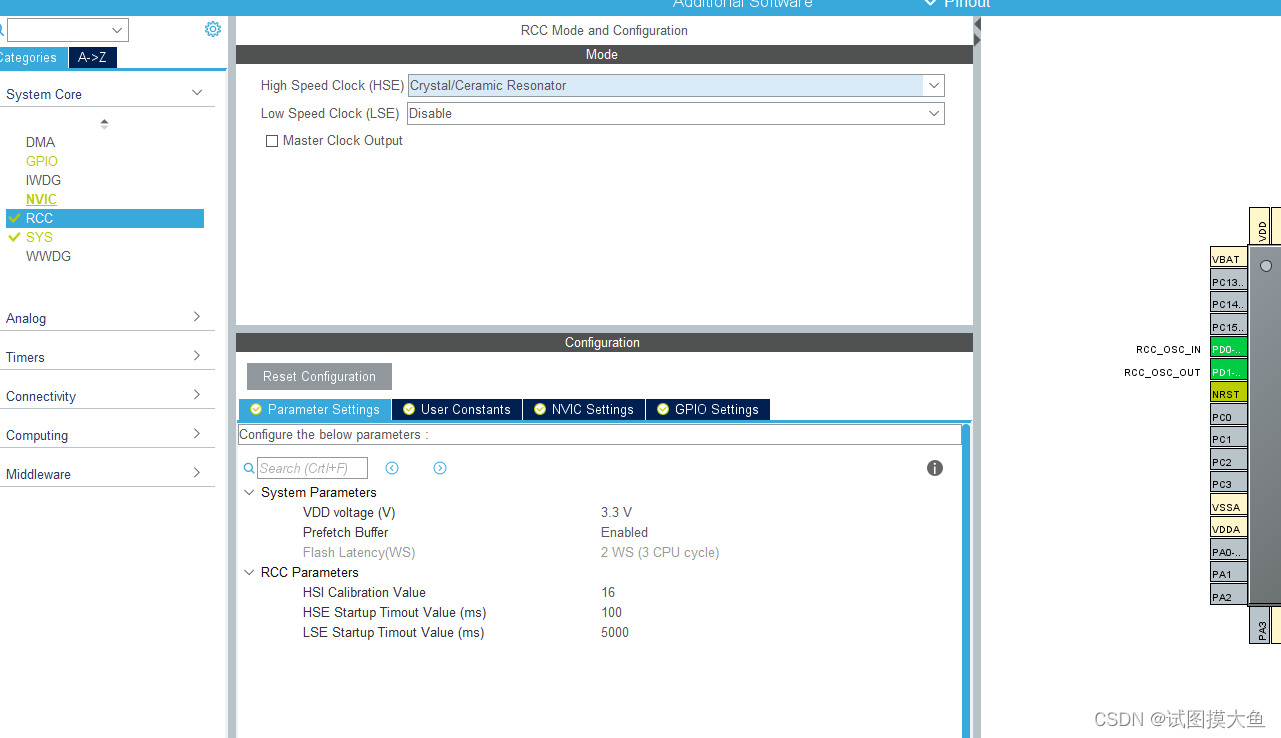Select the RCC peripheral in System Core
1281x738 pixels.
[42, 218]
